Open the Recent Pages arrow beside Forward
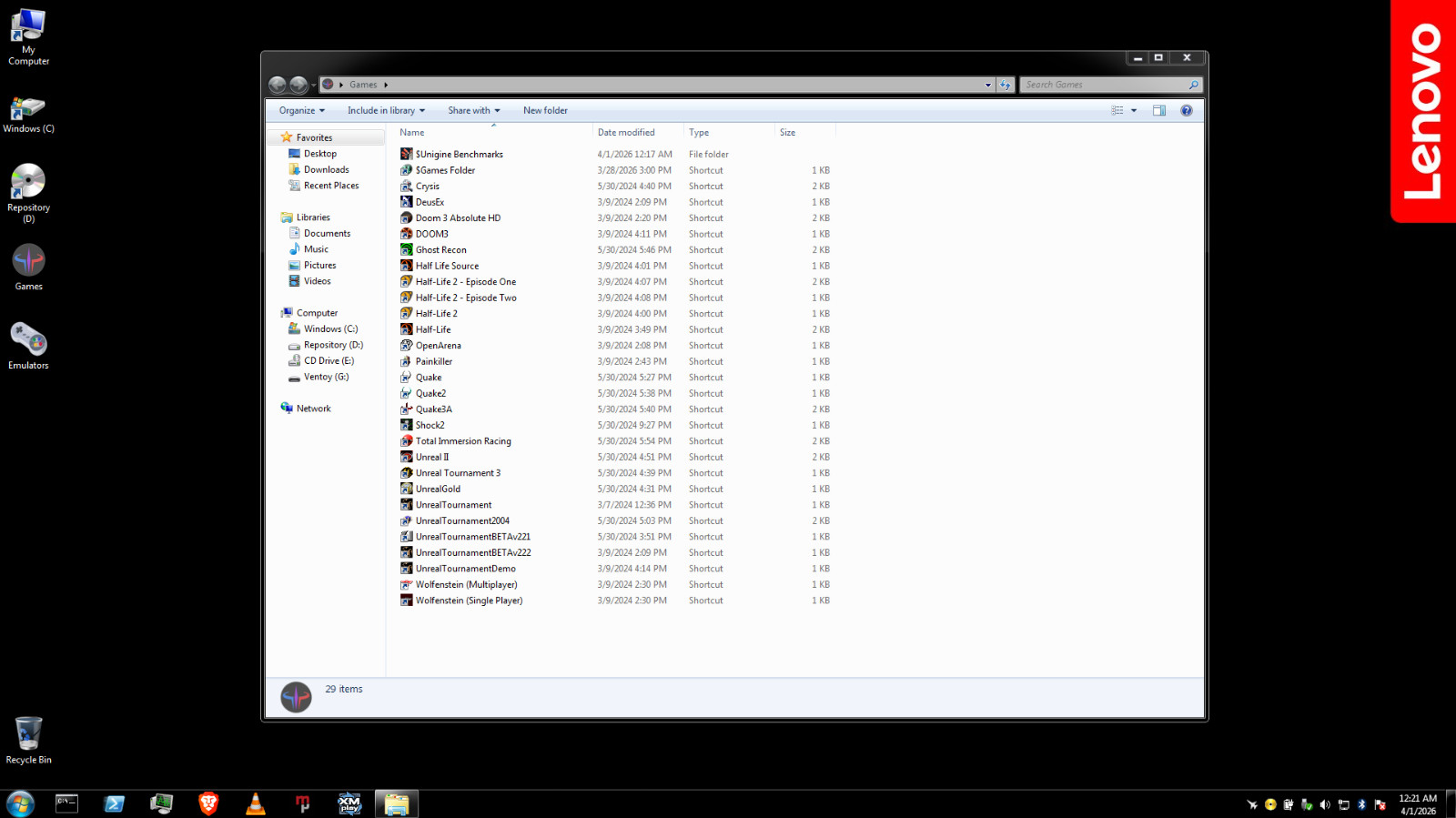 [313, 85]
